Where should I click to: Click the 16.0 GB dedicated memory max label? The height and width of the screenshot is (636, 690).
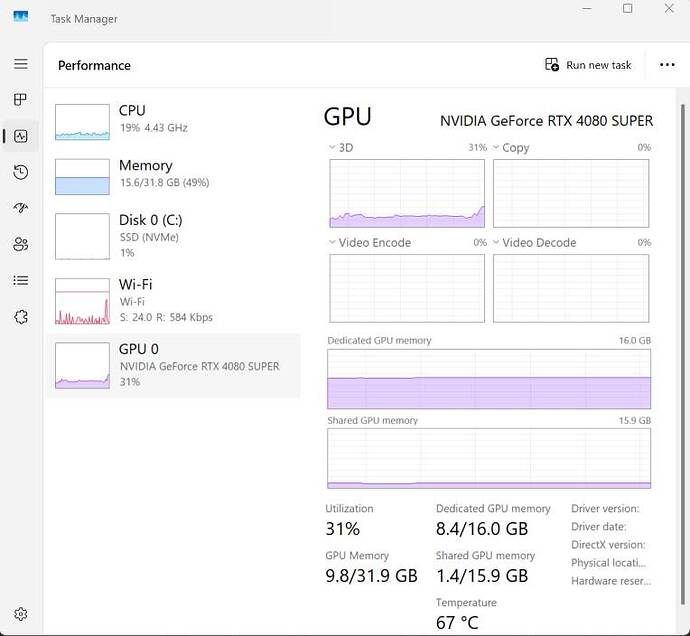[635, 340]
